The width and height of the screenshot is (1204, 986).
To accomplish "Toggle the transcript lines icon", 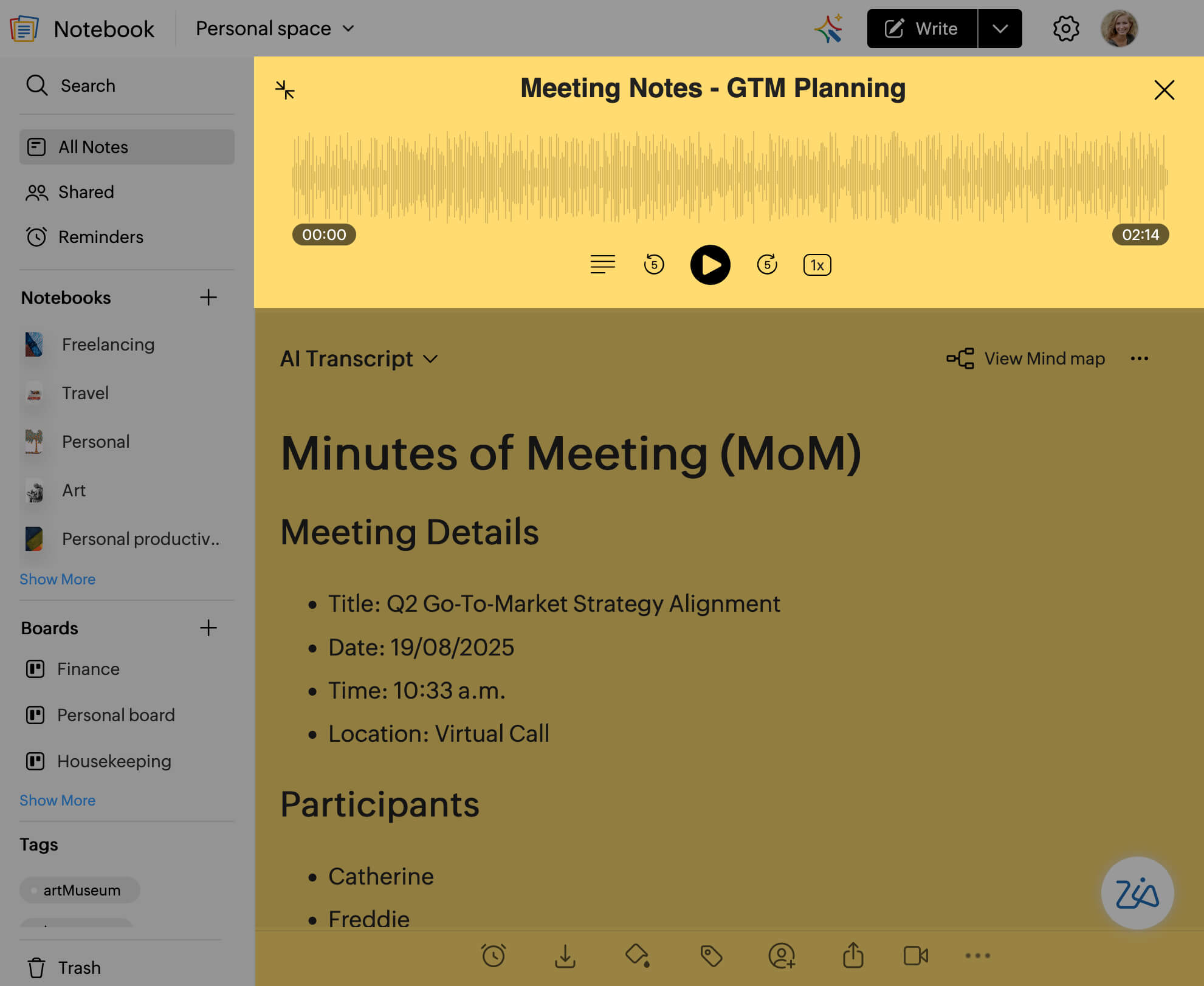I will tap(602, 265).
